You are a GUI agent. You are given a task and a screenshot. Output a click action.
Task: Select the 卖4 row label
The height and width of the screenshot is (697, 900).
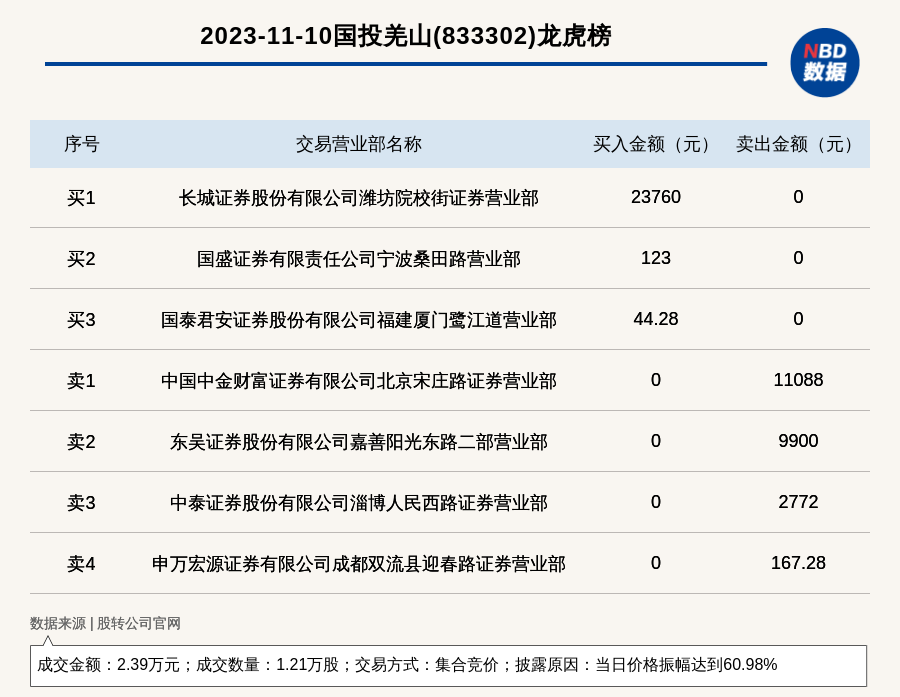(81, 563)
